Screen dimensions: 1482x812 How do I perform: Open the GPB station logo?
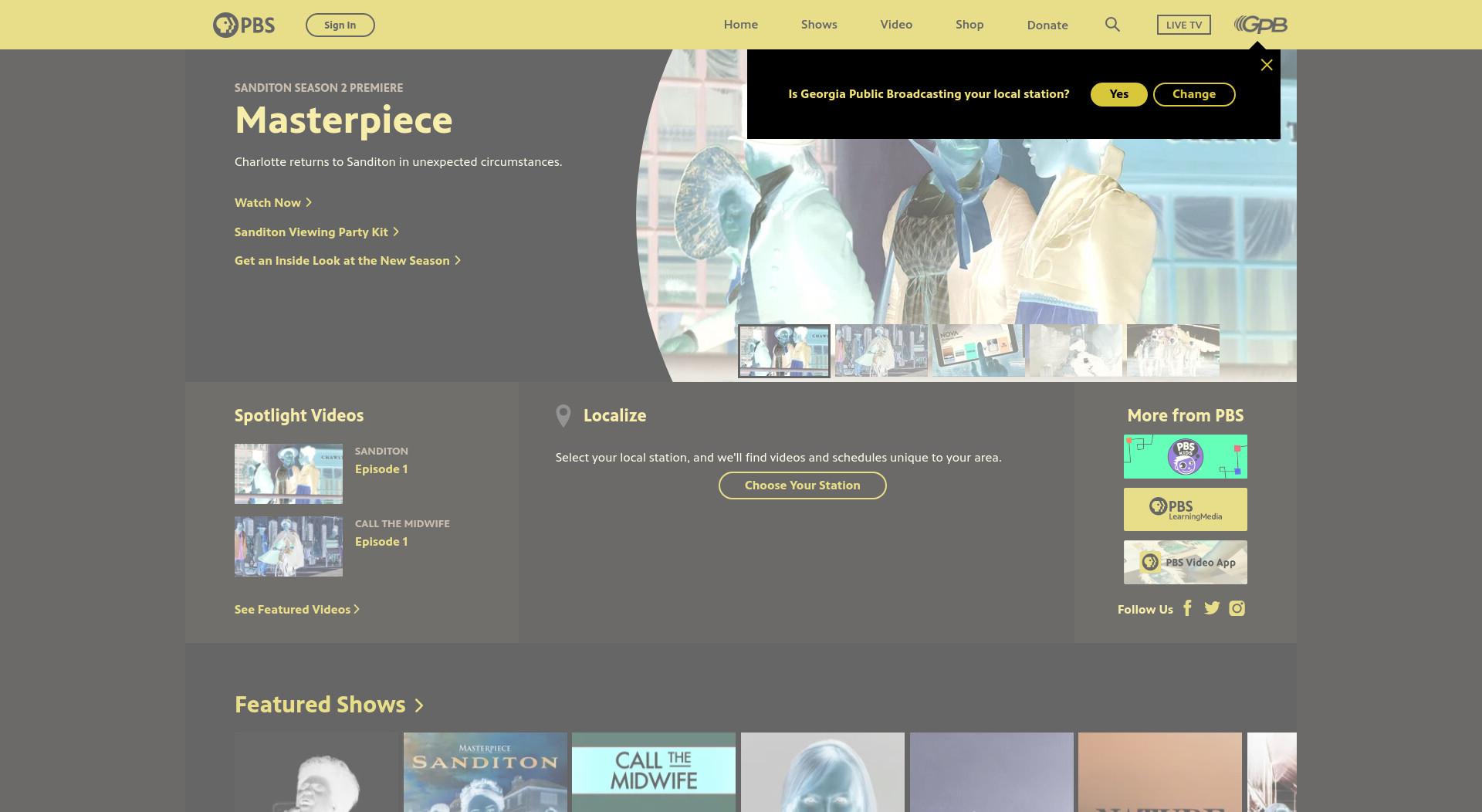coord(1260,25)
